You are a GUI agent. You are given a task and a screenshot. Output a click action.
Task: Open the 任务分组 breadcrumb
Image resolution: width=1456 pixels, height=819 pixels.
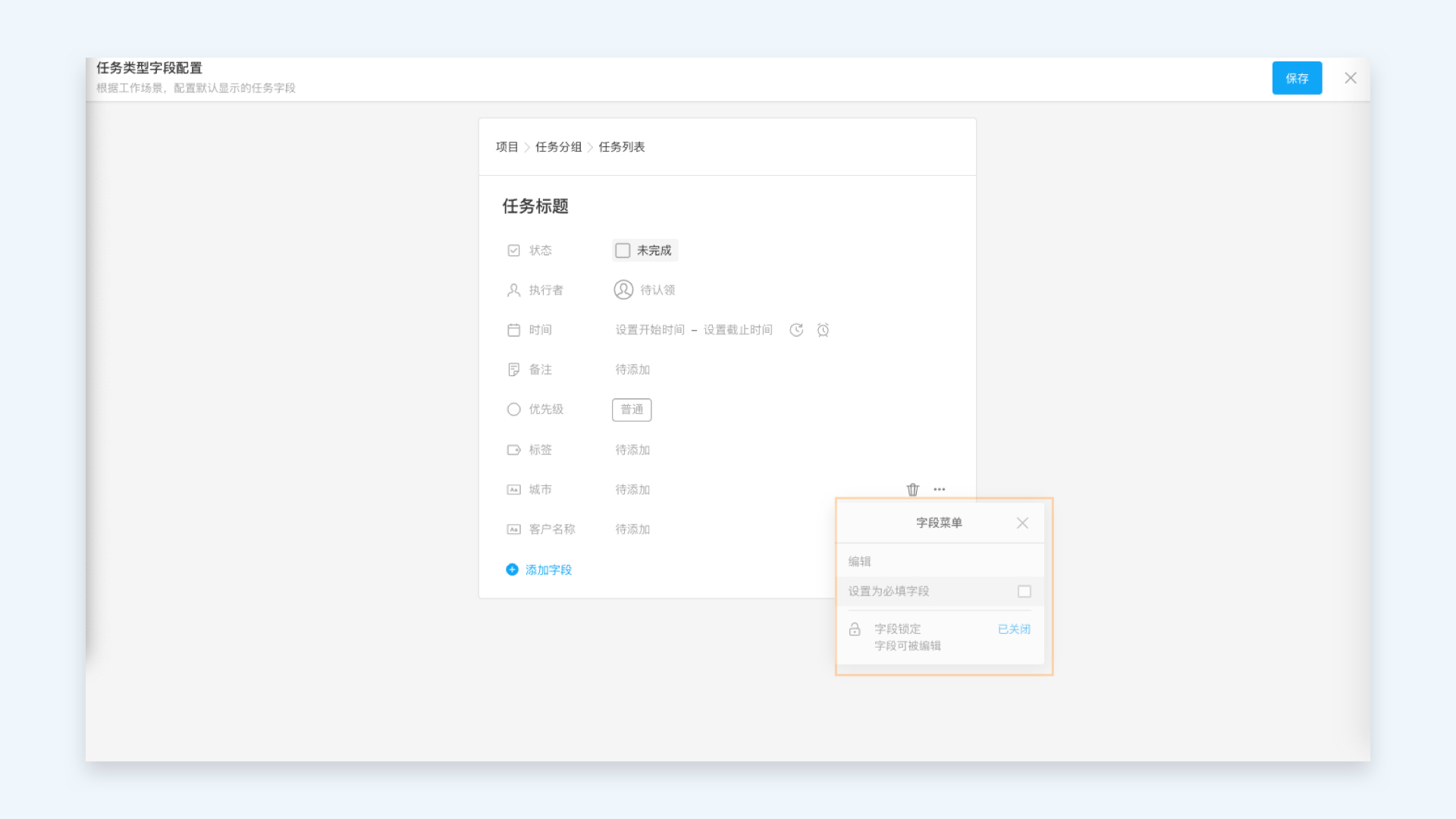[x=558, y=147]
